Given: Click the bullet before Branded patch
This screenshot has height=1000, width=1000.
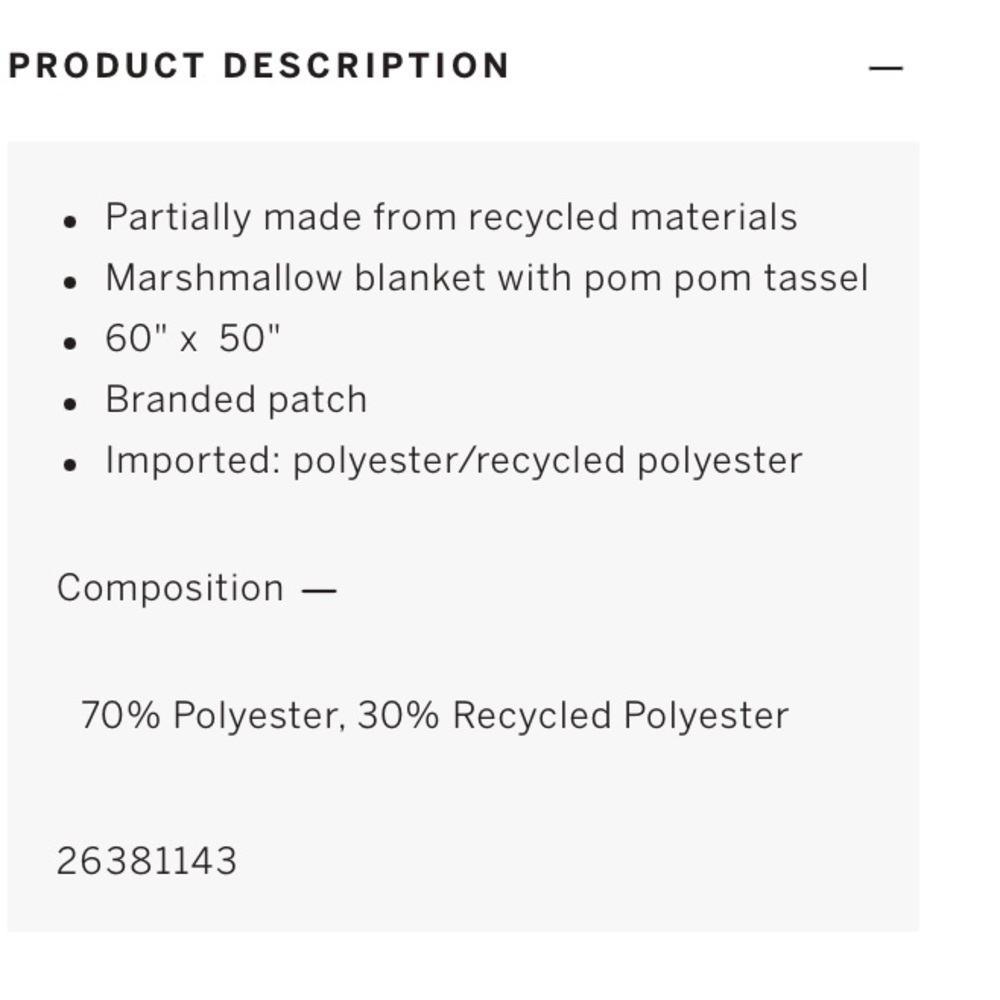Looking at the screenshot, I should 70,404.
